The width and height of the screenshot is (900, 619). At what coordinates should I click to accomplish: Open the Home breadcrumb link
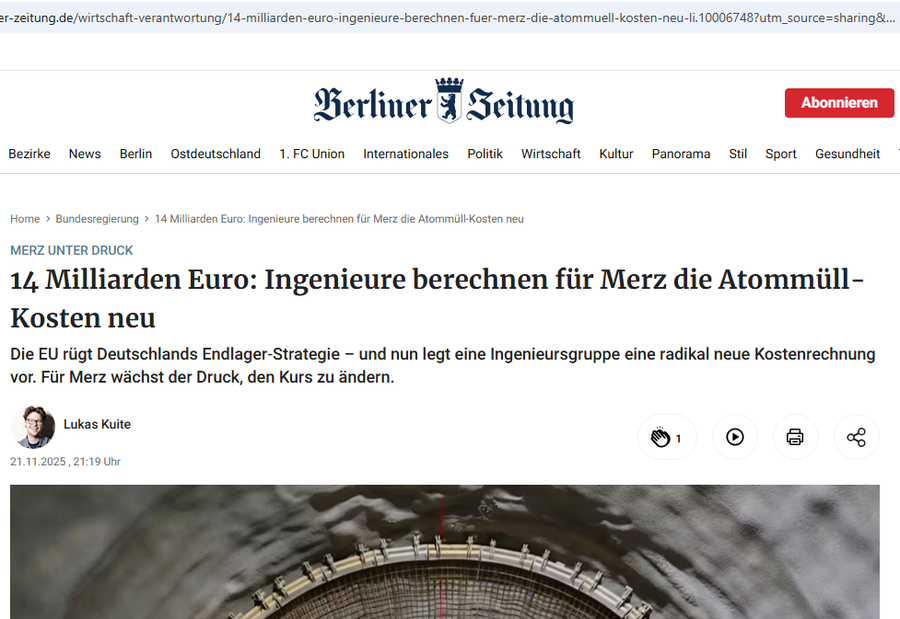click(24, 218)
